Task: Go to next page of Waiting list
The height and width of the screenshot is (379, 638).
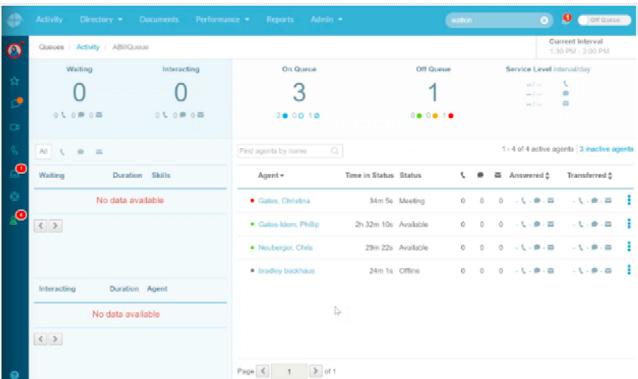Action: (55, 226)
